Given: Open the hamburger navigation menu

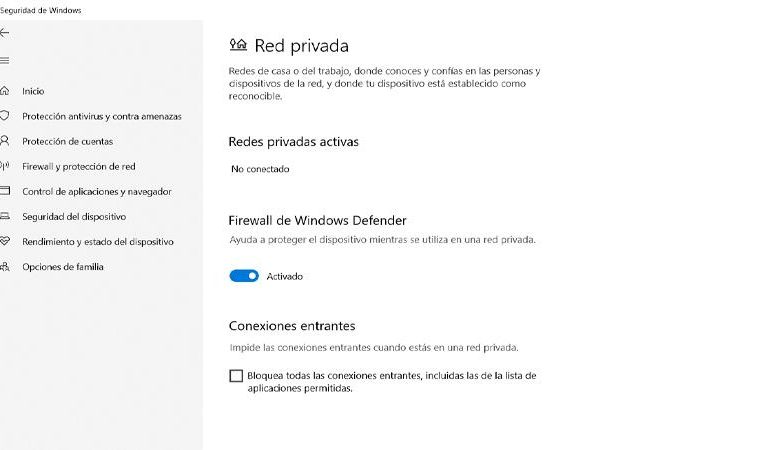Looking at the screenshot, I should 5,60.
